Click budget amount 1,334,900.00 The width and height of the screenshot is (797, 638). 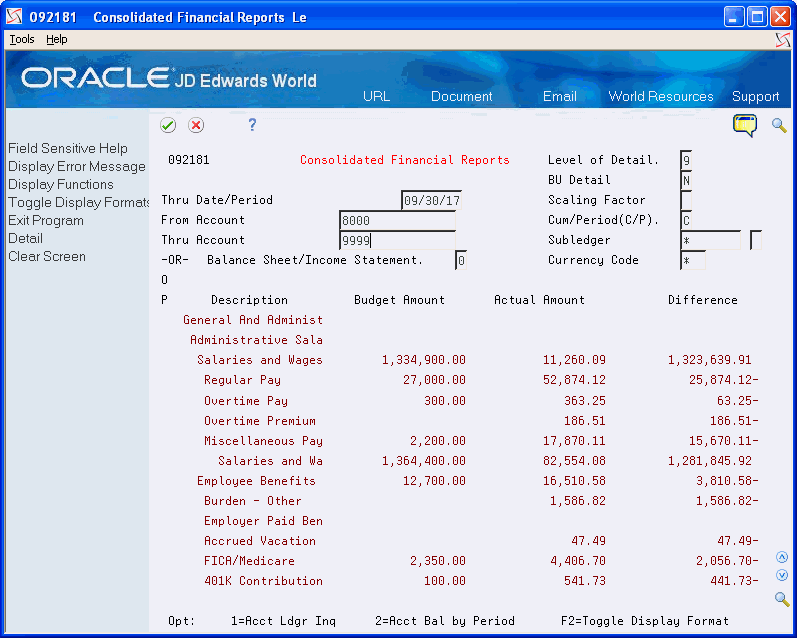[x=423, y=360]
